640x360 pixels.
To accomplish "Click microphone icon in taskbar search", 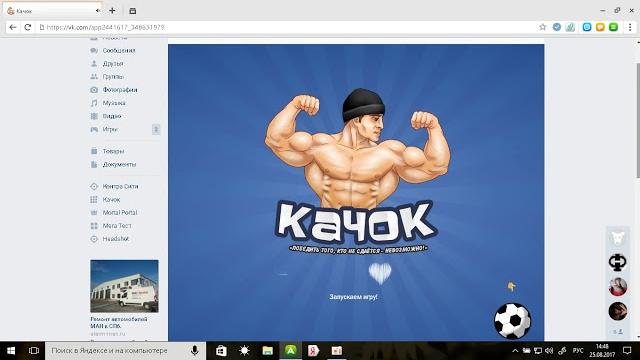I will click(x=195, y=351).
